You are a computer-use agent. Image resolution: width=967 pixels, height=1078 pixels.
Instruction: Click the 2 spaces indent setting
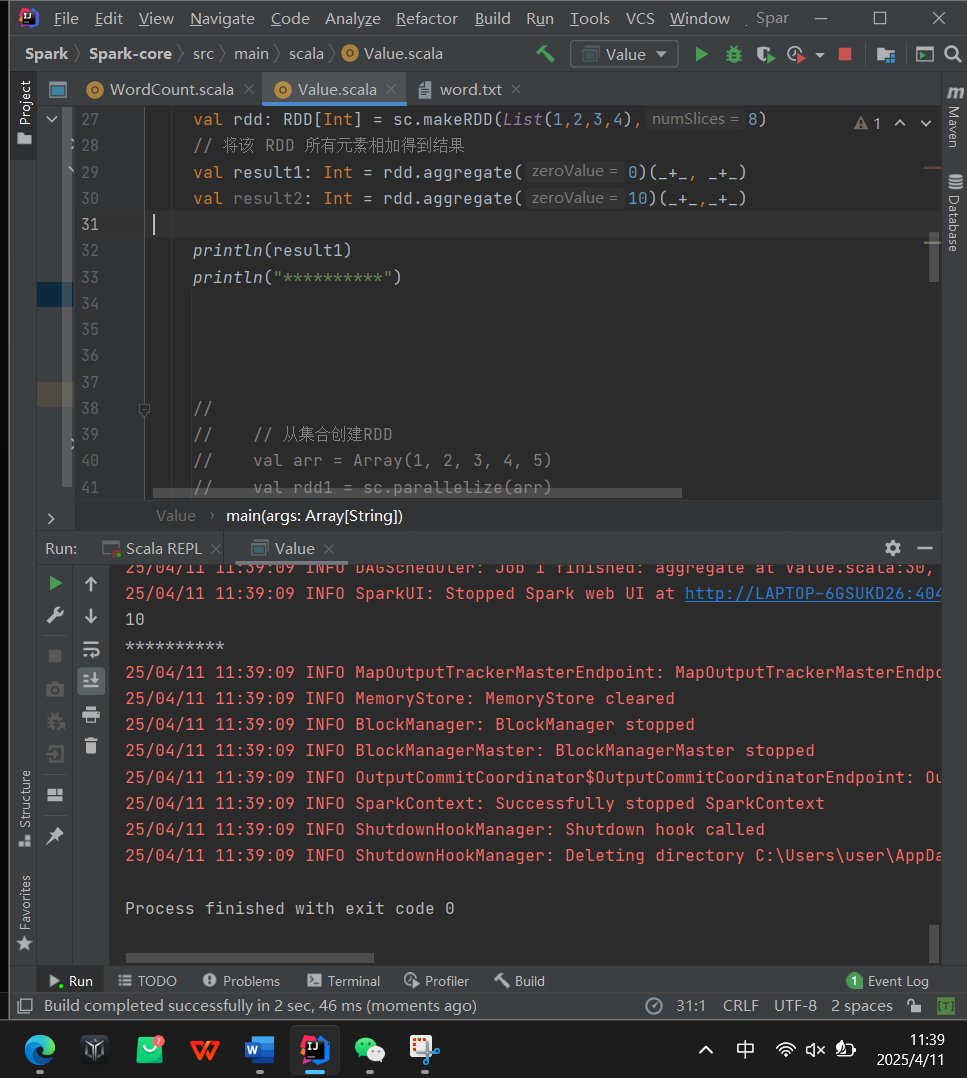pyautogui.click(x=861, y=1006)
